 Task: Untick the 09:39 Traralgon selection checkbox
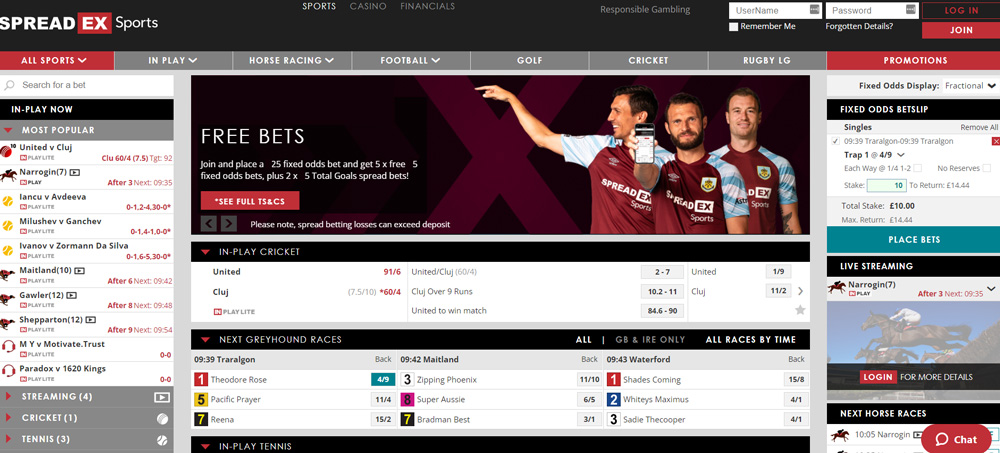pos(835,141)
